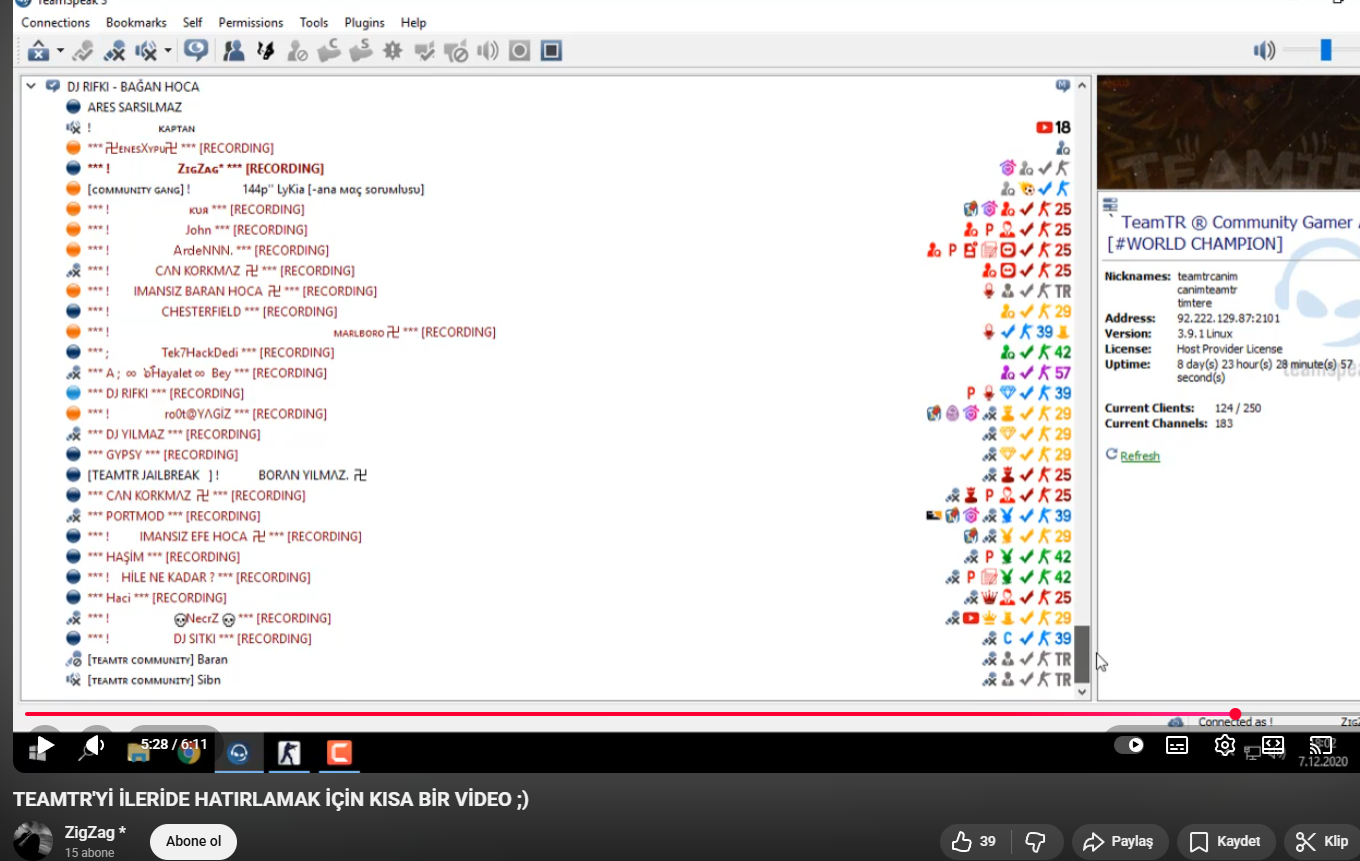Viewport: 1360px width, 861px height.
Task: Open the Tools menu
Action: [314, 22]
